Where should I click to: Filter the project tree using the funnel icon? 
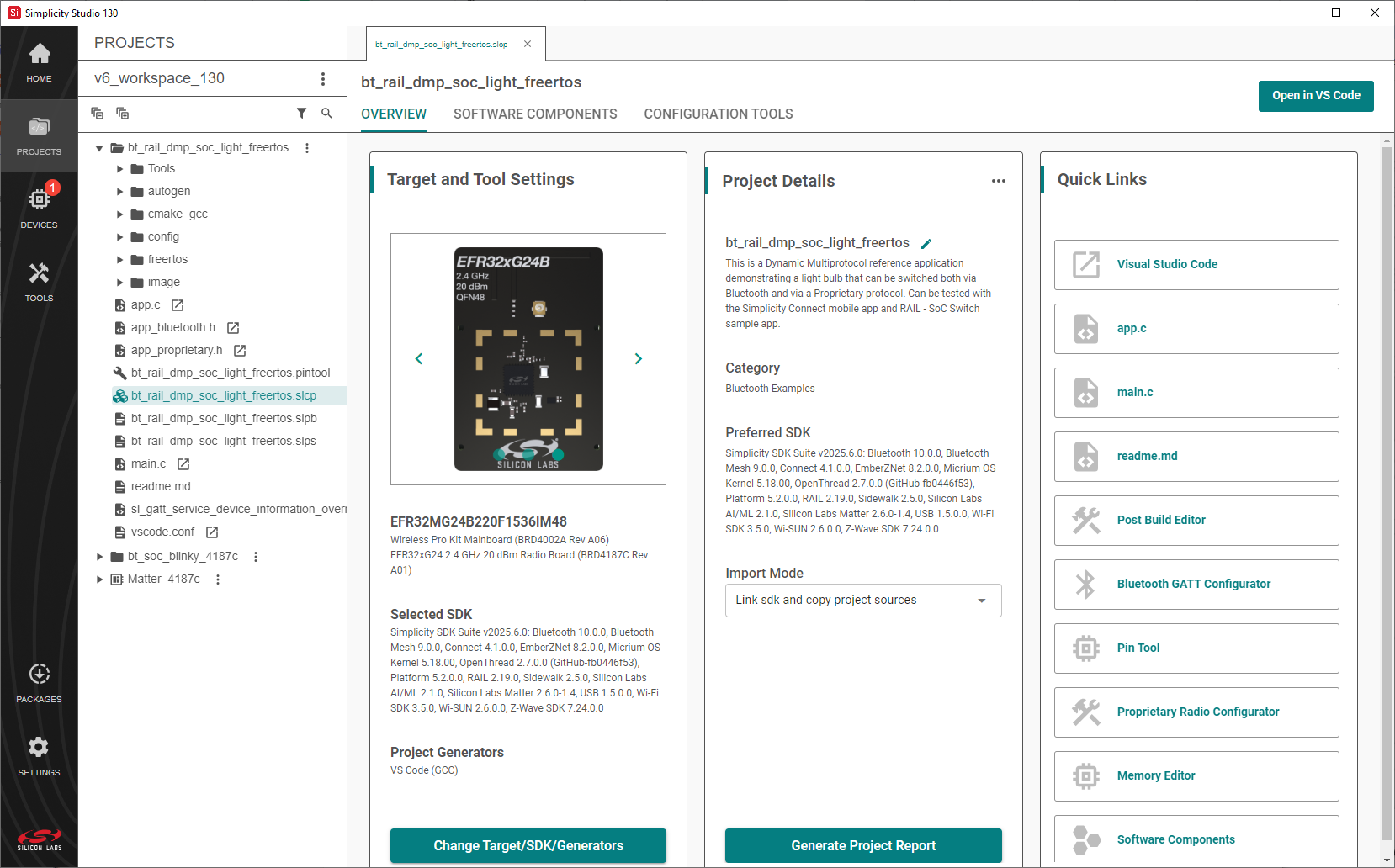pos(302,113)
